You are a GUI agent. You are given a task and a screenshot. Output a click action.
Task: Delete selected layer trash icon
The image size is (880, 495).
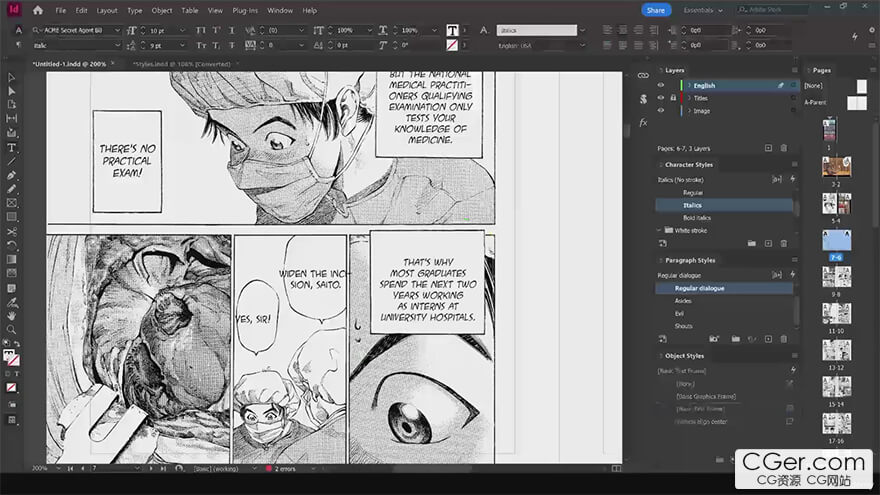pos(783,148)
